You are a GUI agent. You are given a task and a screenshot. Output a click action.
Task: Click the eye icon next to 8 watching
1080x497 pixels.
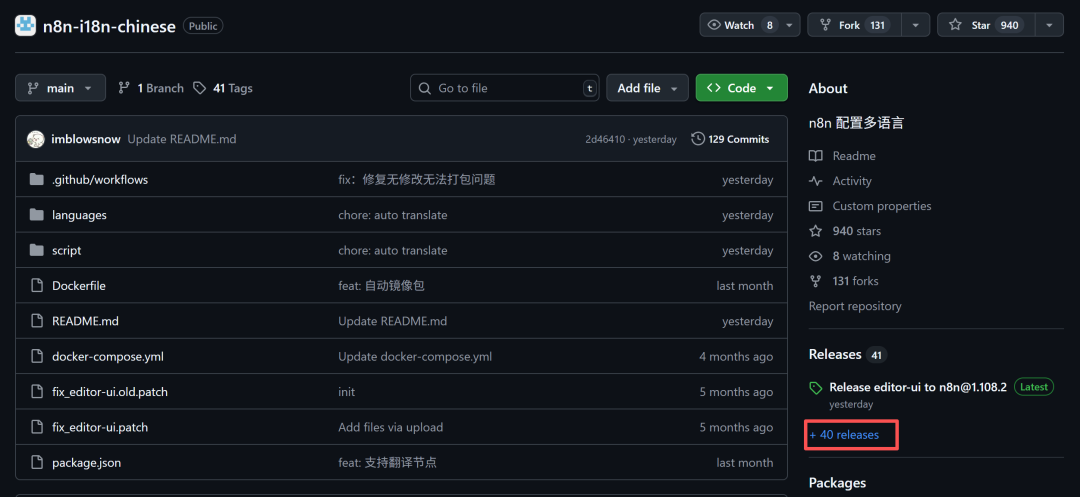pyautogui.click(x=816, y=256)
